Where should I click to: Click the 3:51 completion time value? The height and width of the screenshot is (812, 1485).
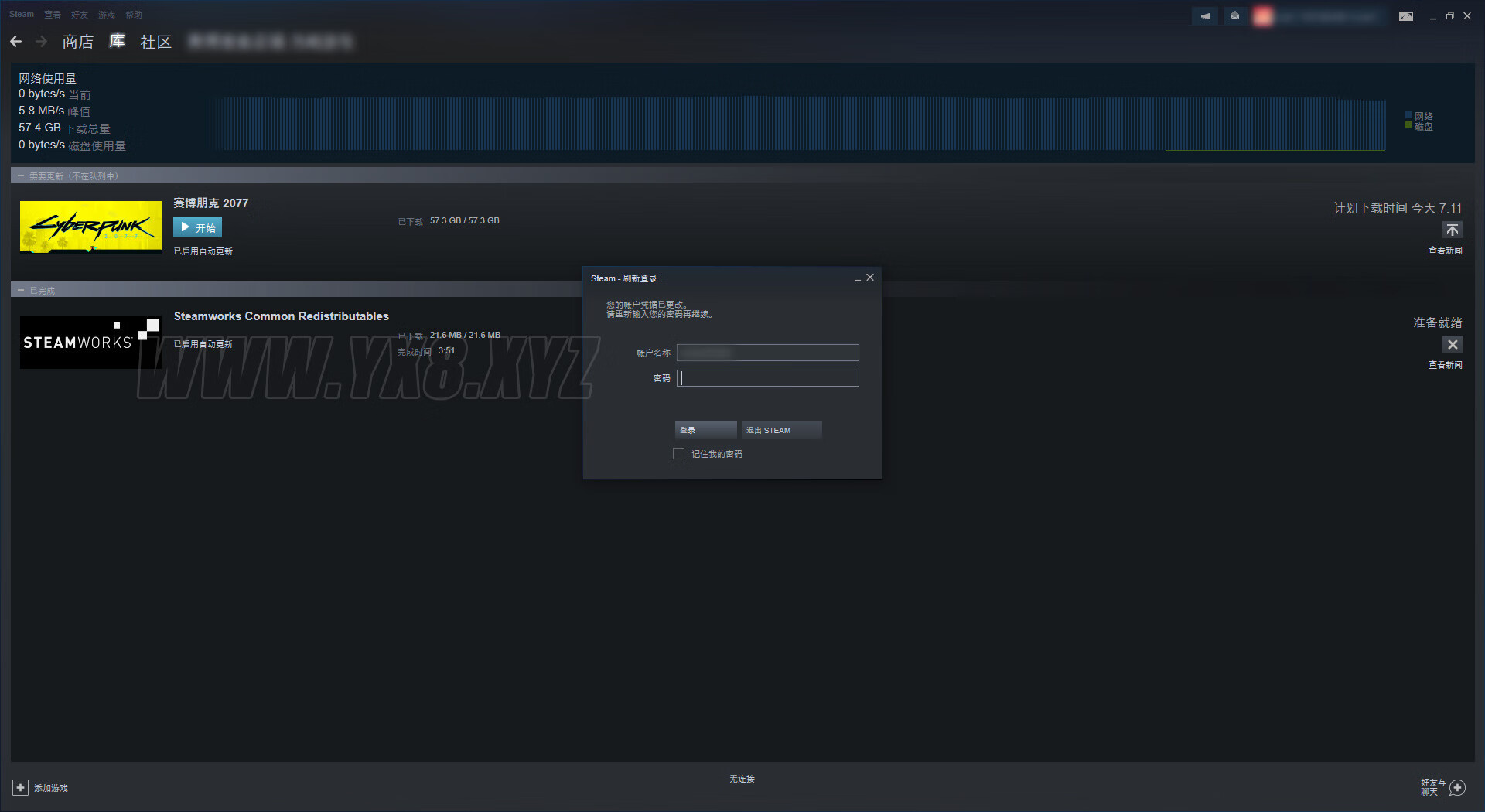coord(446,350)
